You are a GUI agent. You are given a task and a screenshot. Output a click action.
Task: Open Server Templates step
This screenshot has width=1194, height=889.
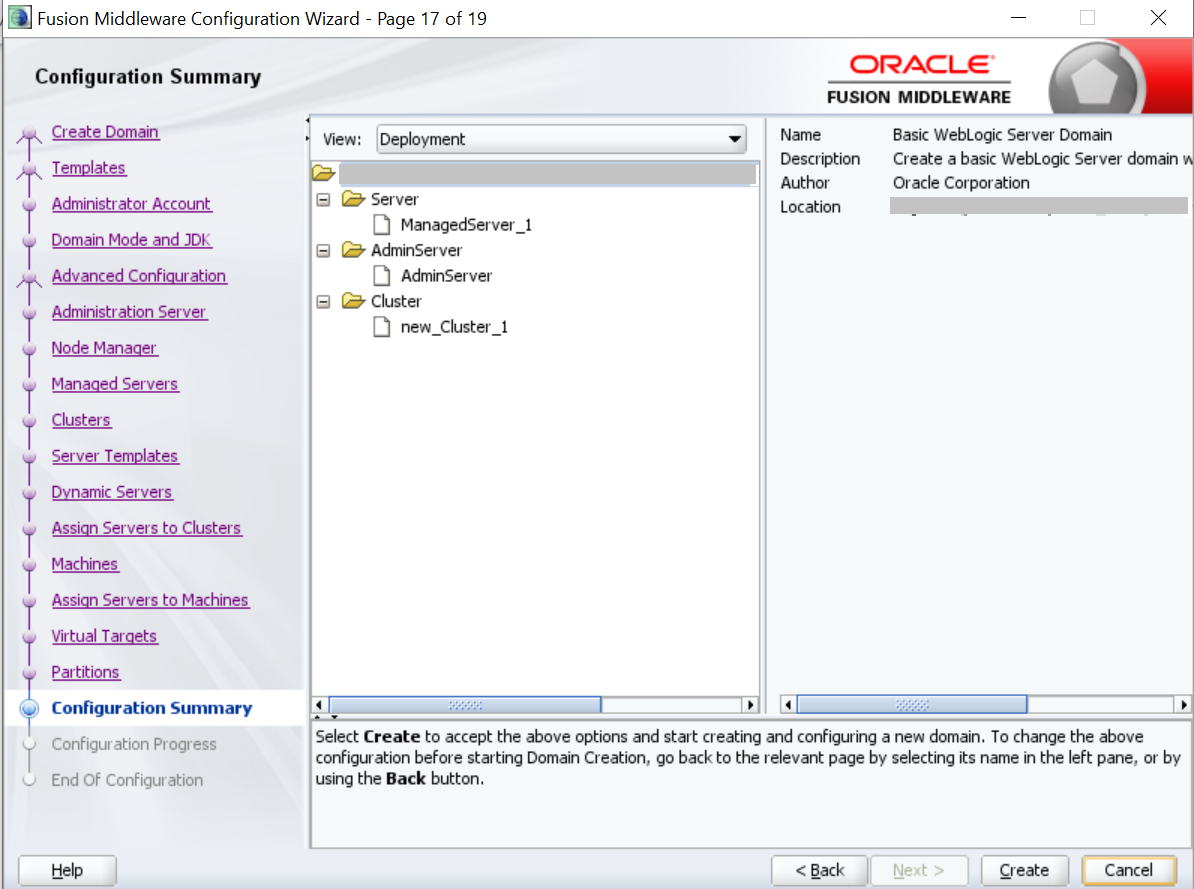click(x=114, y=456)
